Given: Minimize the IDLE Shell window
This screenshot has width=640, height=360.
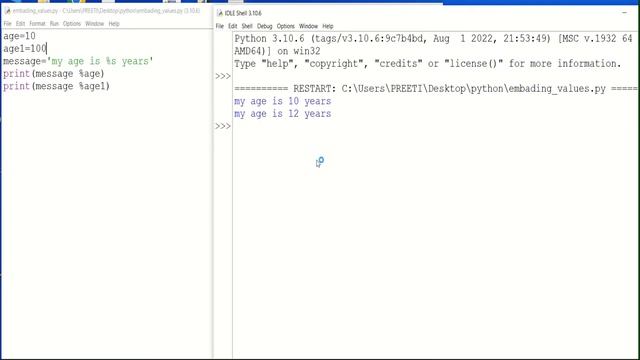Looking at the screenshot, I should [x=624, y=13].
